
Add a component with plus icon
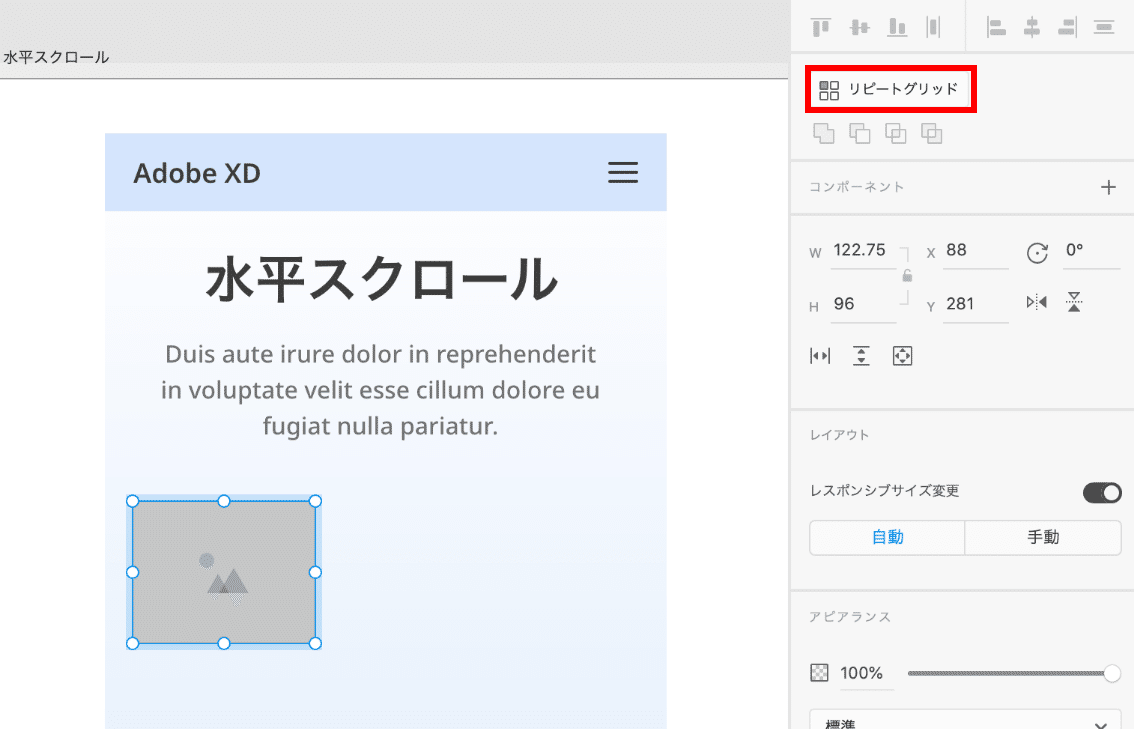tap(1108, 187)
